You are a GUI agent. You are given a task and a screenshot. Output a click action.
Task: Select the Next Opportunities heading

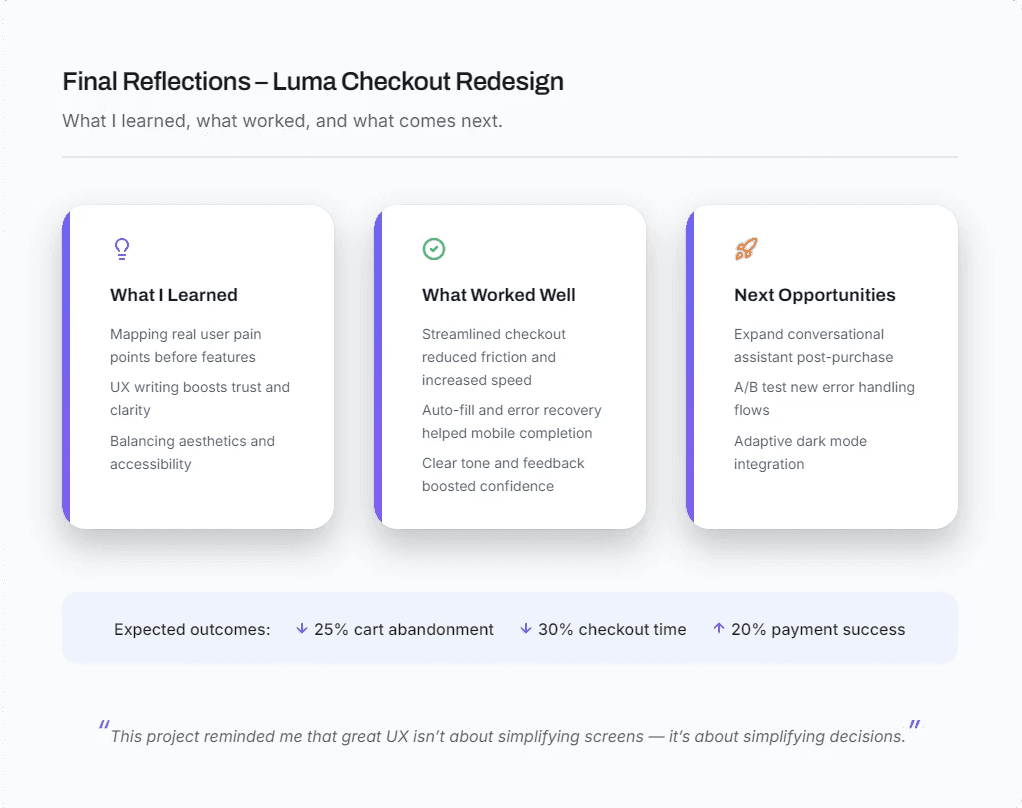[x=815, y=295]
